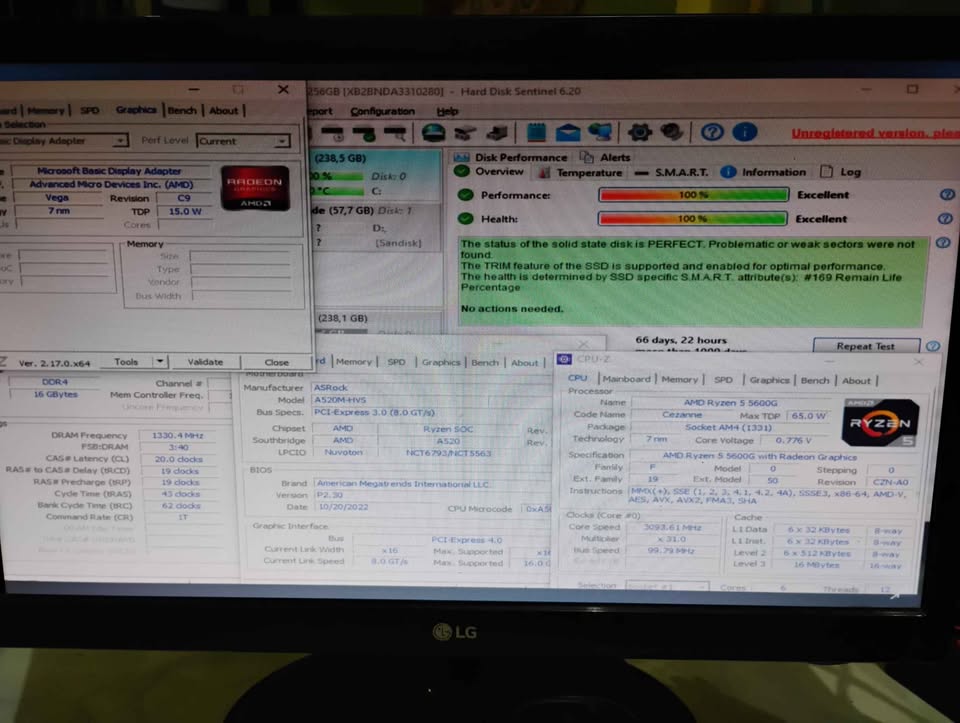Click the dark dome-shaped icon after the disk icons

pyautogui.click(x=433, y=132)
